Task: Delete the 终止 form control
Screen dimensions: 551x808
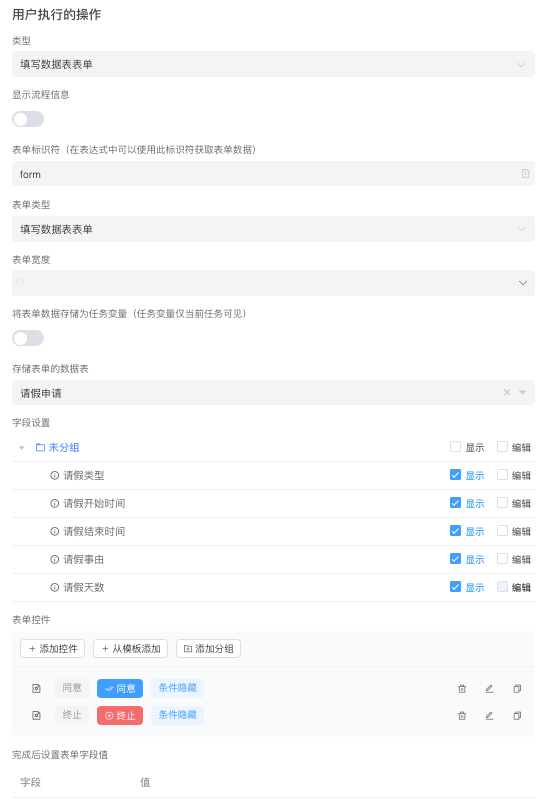Action: point(462,715)
